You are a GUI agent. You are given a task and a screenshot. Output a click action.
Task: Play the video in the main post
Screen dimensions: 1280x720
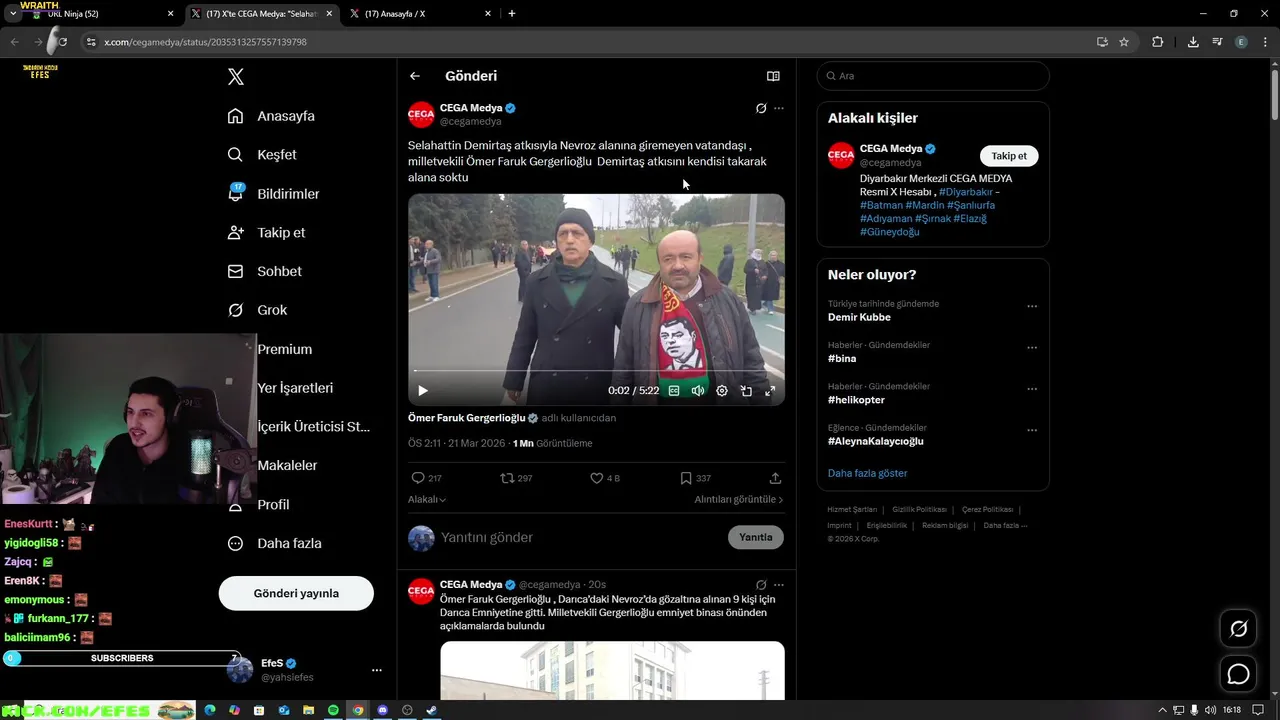[x=422, y=391]
